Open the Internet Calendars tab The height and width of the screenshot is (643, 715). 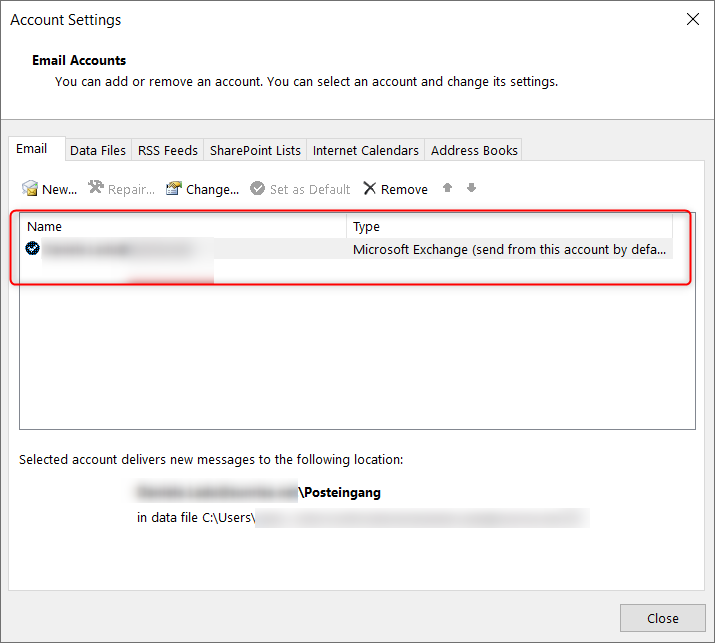tap(366, 150)
